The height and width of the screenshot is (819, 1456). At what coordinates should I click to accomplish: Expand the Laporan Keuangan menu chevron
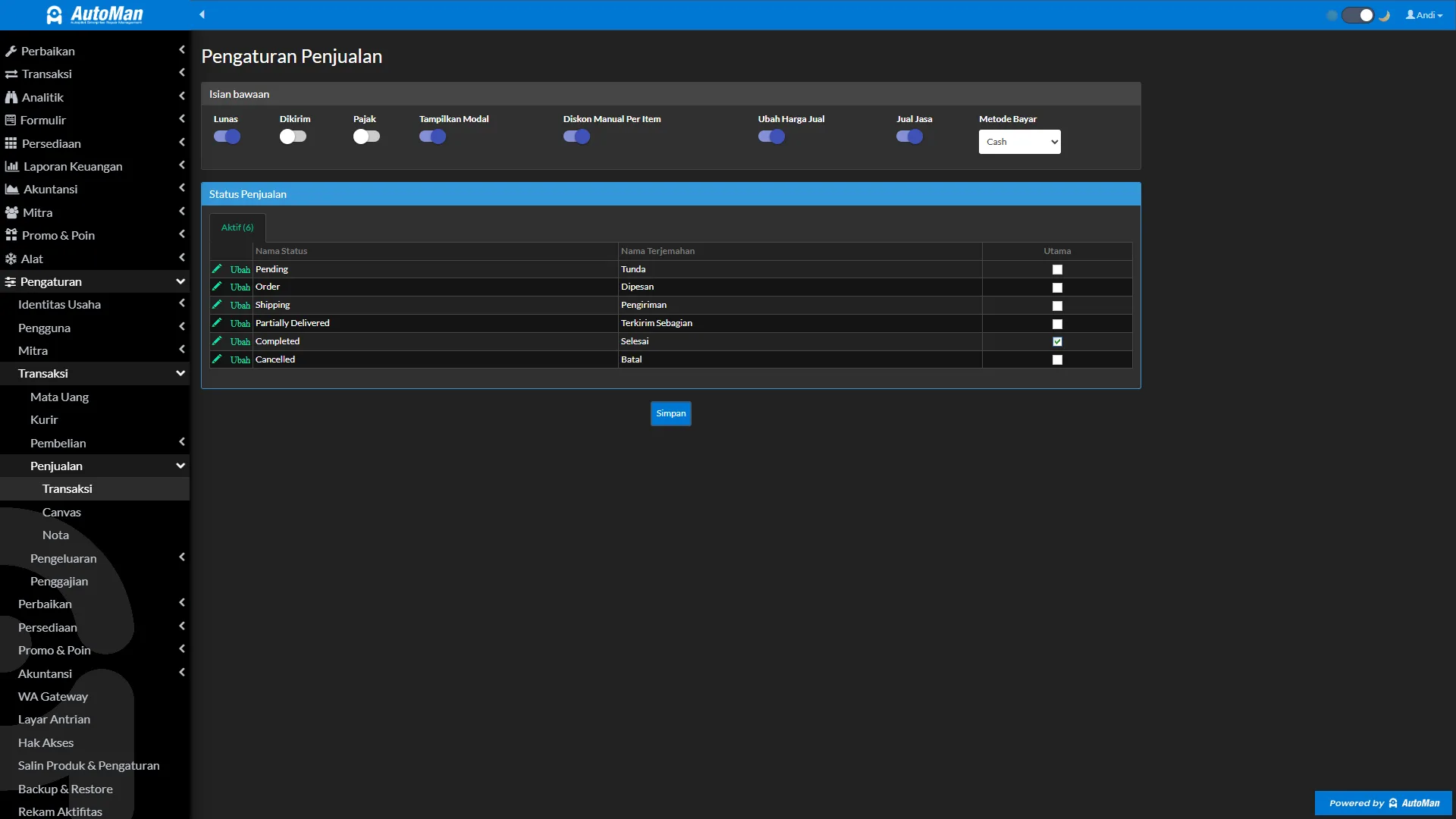click(x=182, y=165)
